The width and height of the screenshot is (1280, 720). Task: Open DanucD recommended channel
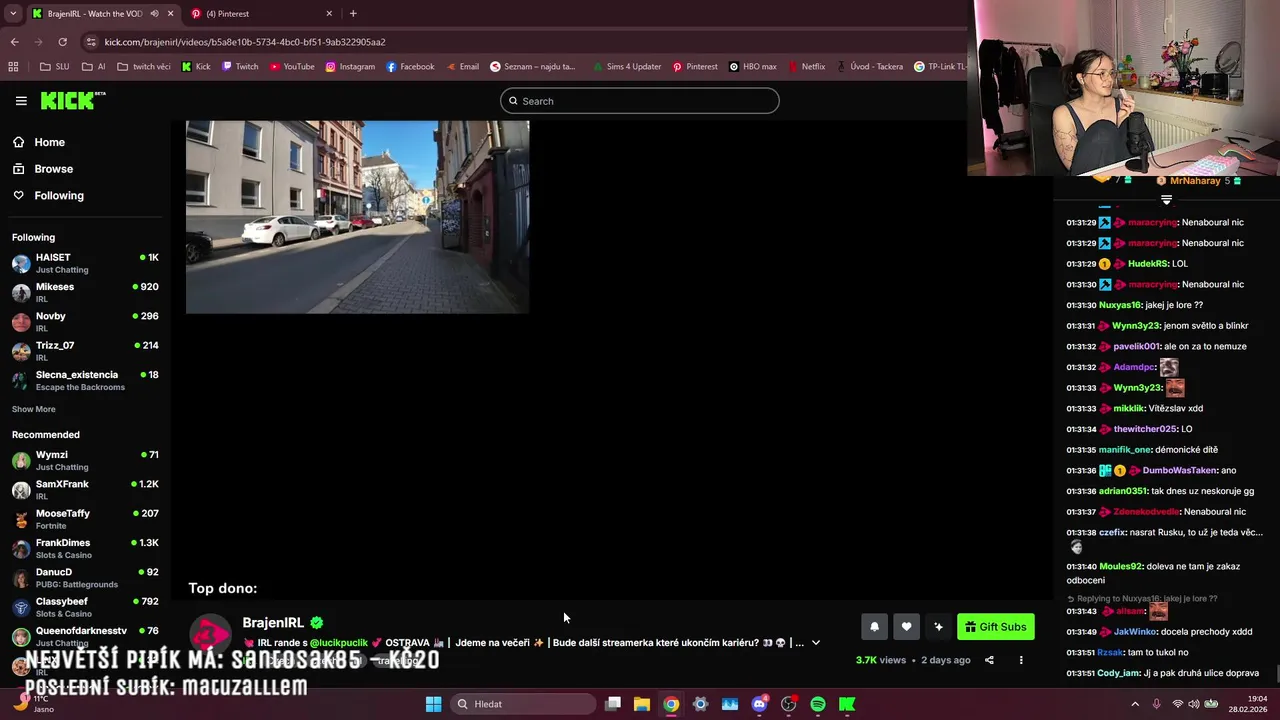click(x=85, y=578)
